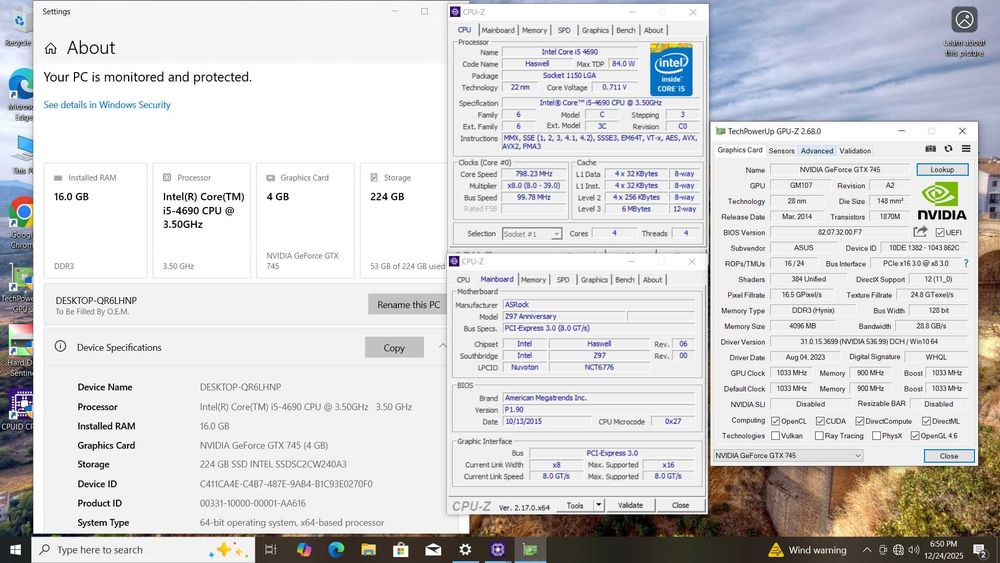The height and width of the screenshot is (563, 1000).
Task: Open the Bench tab in top CPU-Z window
Action: click(x=626, y=30)
